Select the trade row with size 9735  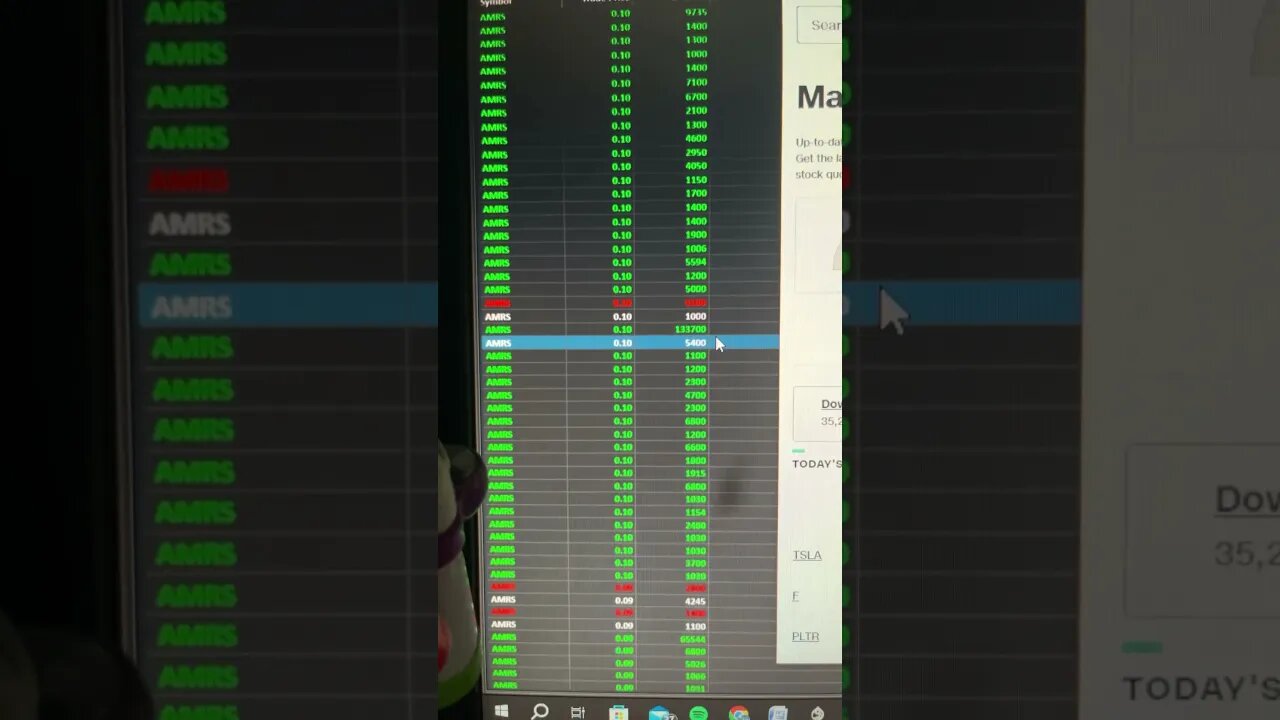point(630,13)
